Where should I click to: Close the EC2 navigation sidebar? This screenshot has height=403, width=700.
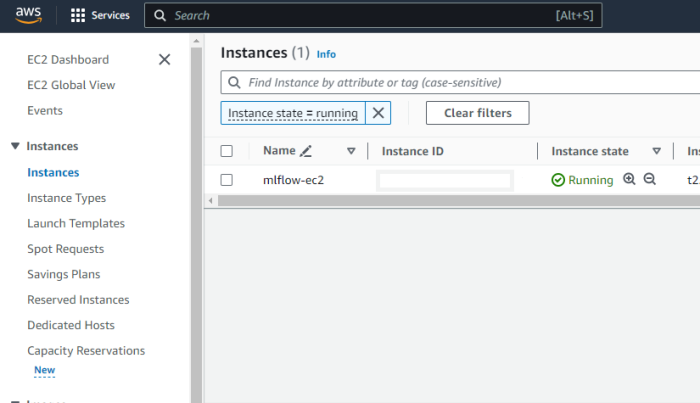click(x=164, y=59)
